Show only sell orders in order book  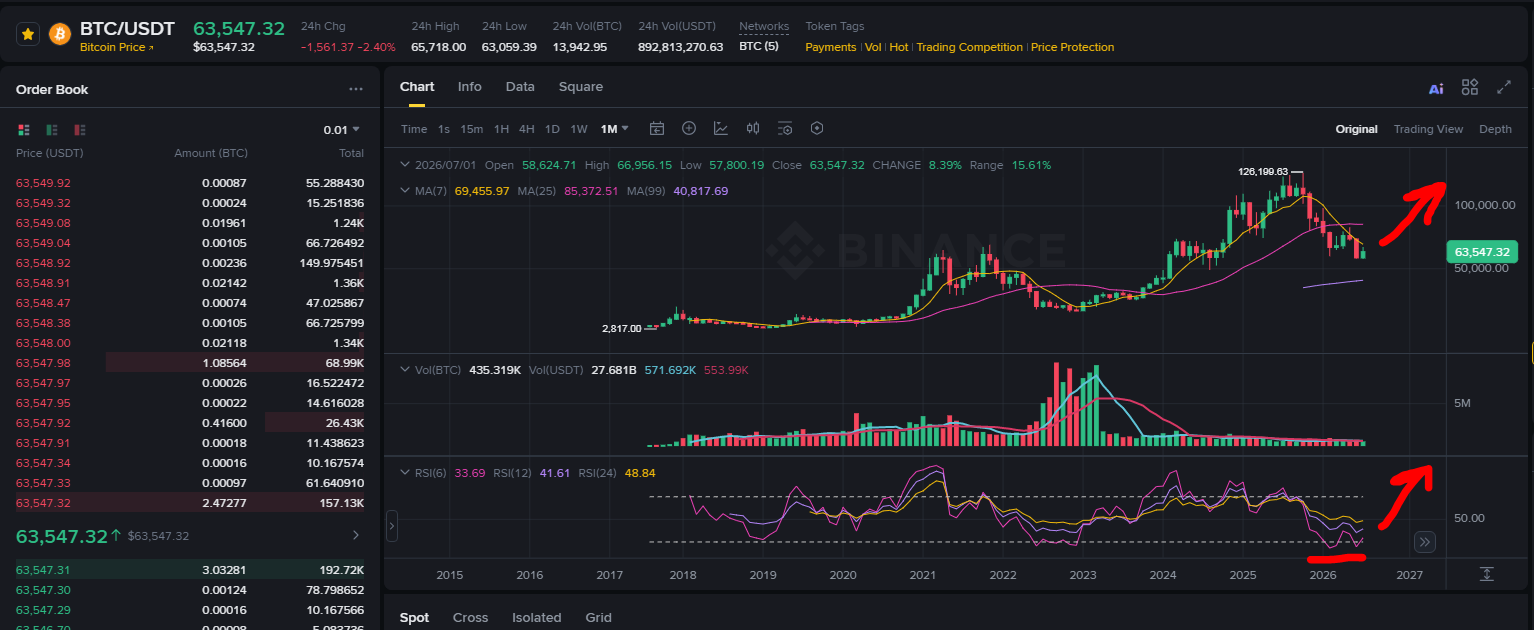coord(80,130)
